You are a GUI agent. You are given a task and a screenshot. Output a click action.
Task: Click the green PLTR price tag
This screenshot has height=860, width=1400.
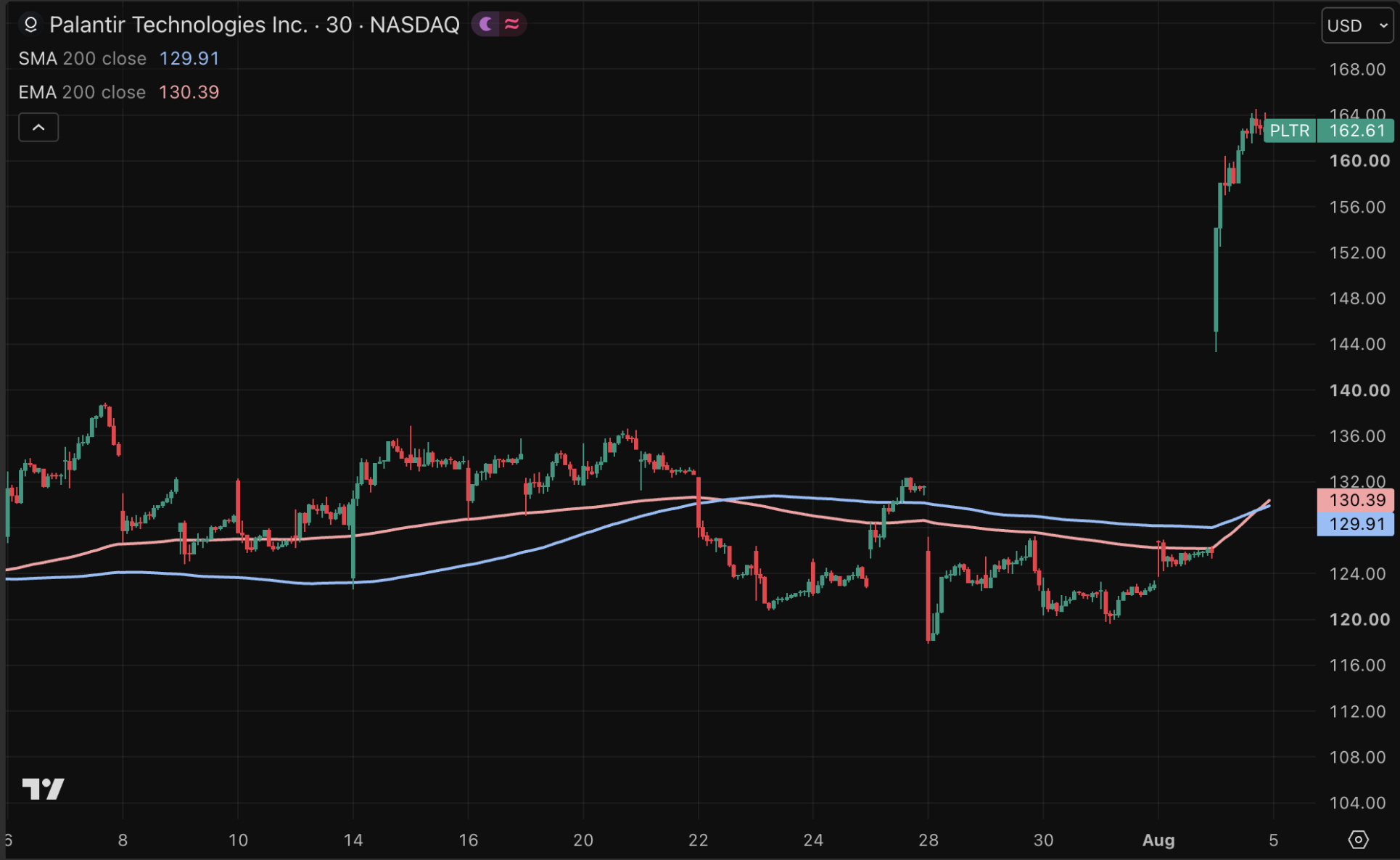1290,131
